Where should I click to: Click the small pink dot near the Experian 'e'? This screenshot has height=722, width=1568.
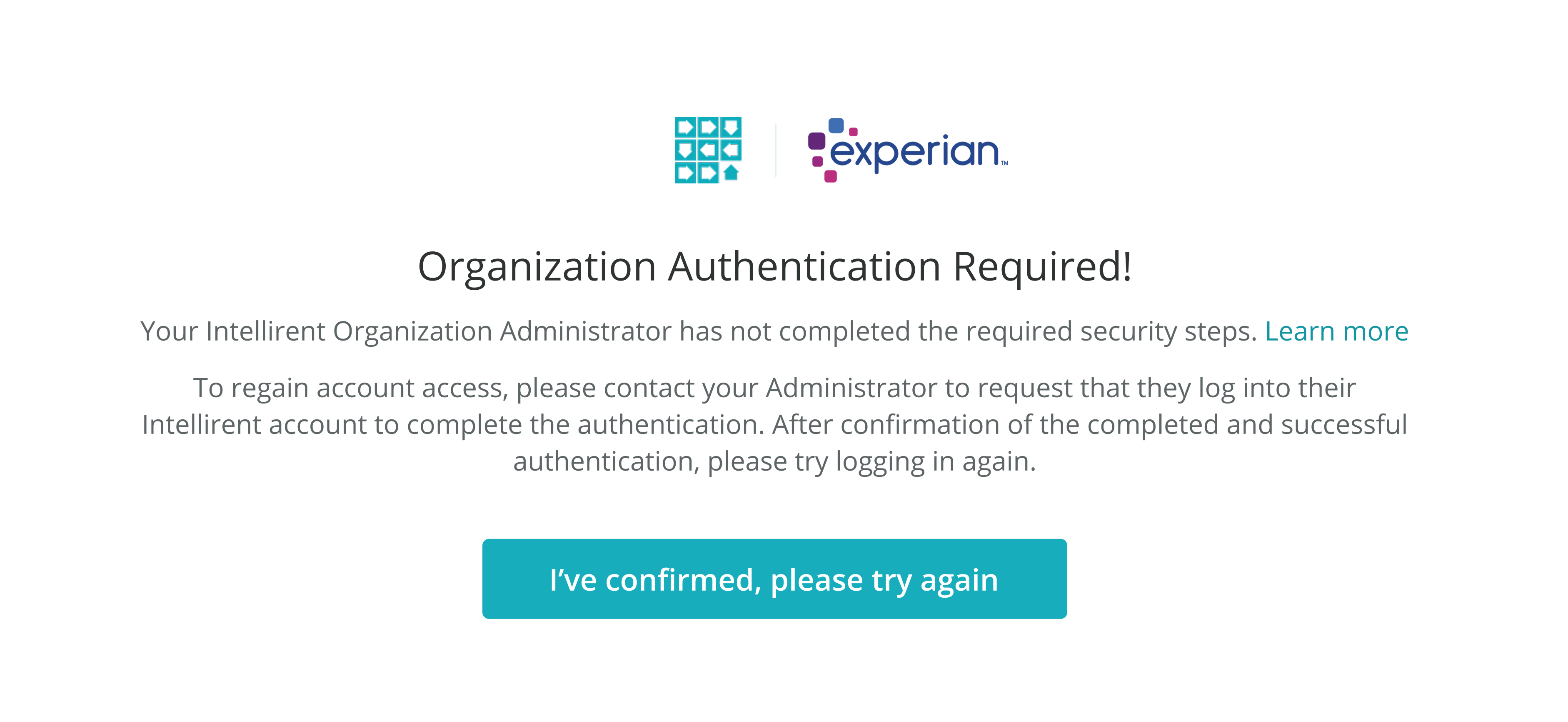854,132
